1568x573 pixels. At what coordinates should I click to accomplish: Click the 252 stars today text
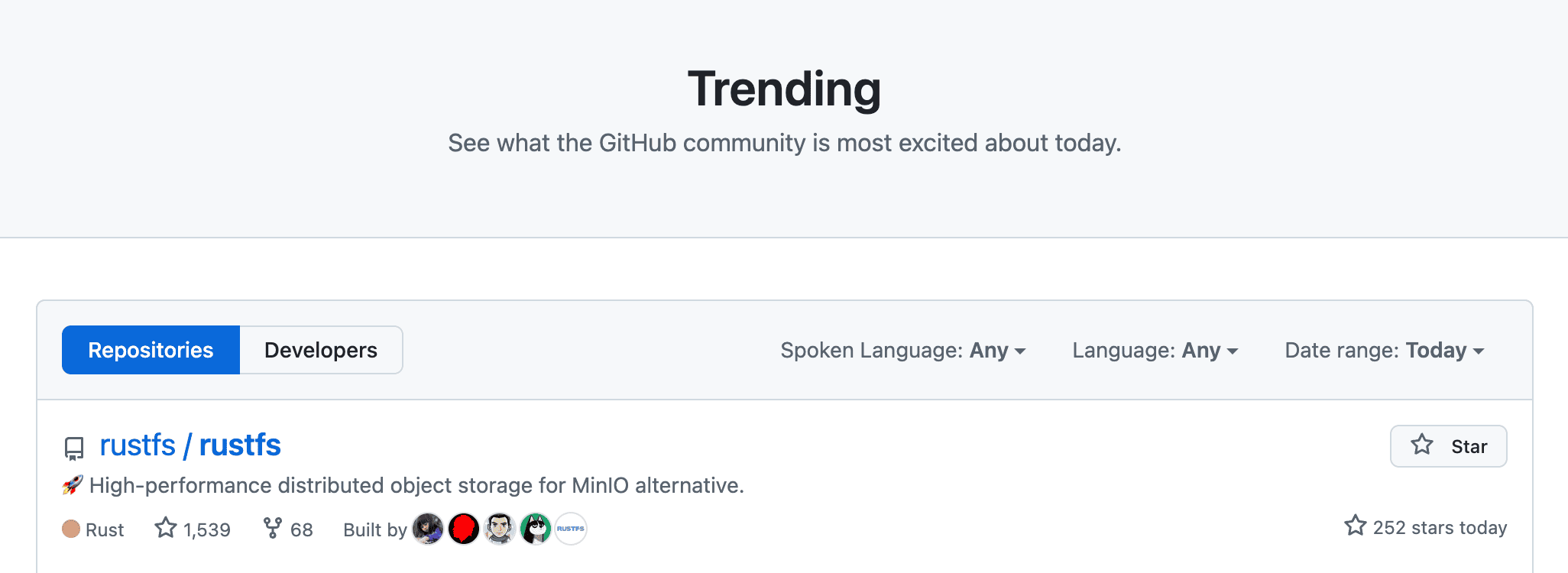(x=1440, y=527)
